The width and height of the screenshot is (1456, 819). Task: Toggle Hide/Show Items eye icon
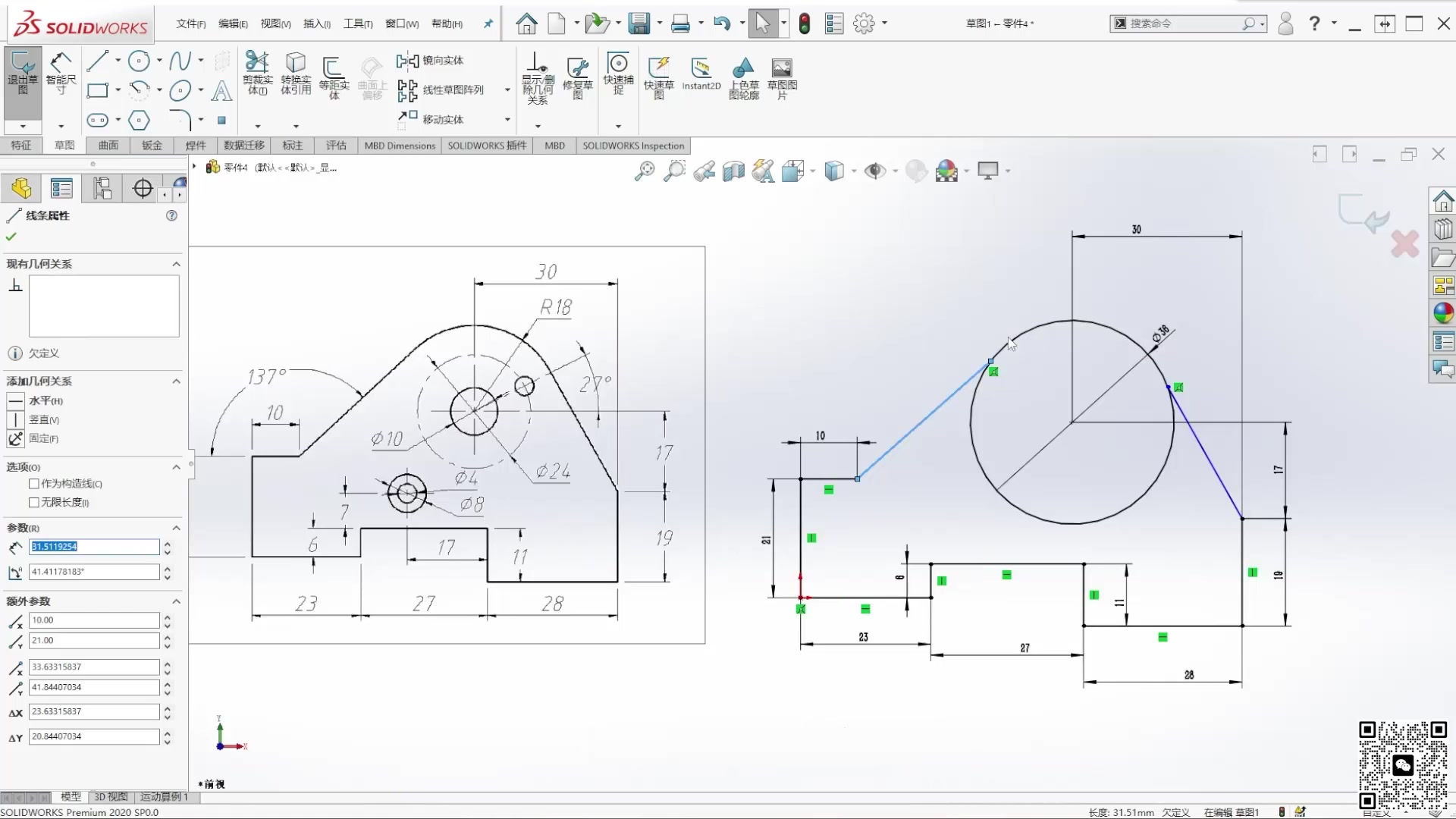click(876, 171)
